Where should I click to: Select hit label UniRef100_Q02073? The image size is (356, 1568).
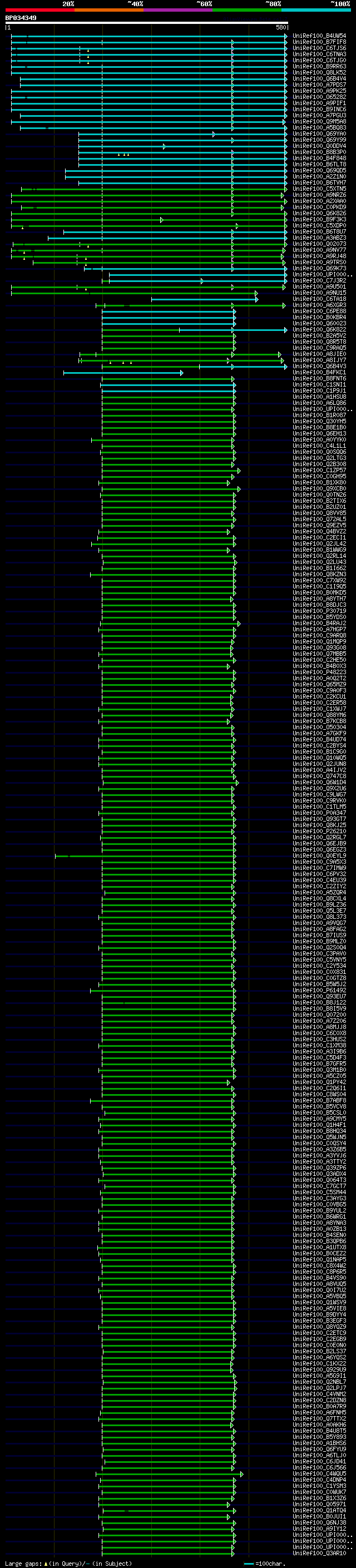(x=319, y=244)
